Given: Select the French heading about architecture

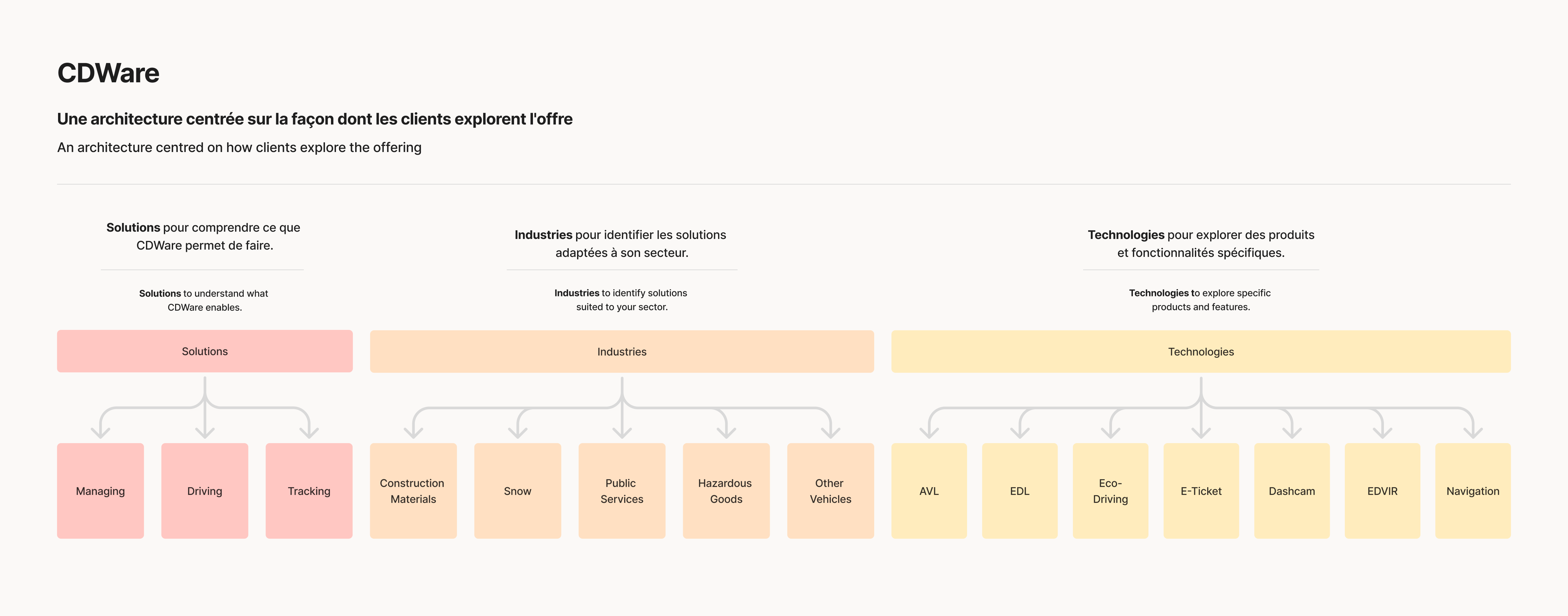Looking at the screenshot, I should tap(315, 119).
